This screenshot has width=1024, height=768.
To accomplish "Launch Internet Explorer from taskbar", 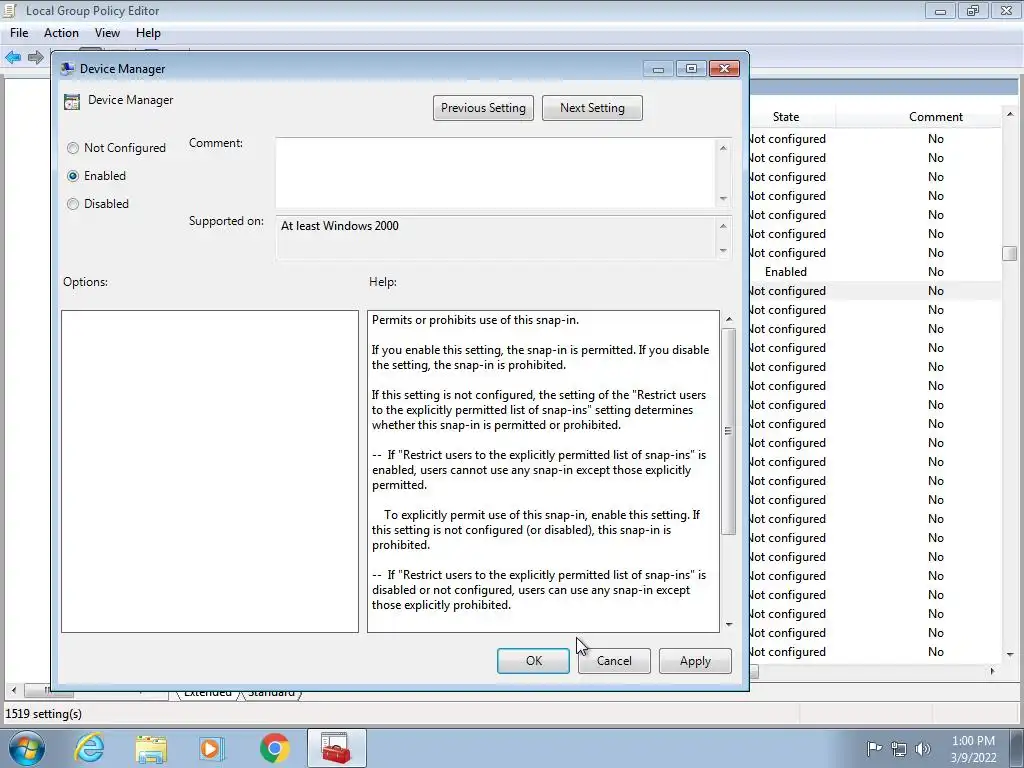I will click(89, 748).
